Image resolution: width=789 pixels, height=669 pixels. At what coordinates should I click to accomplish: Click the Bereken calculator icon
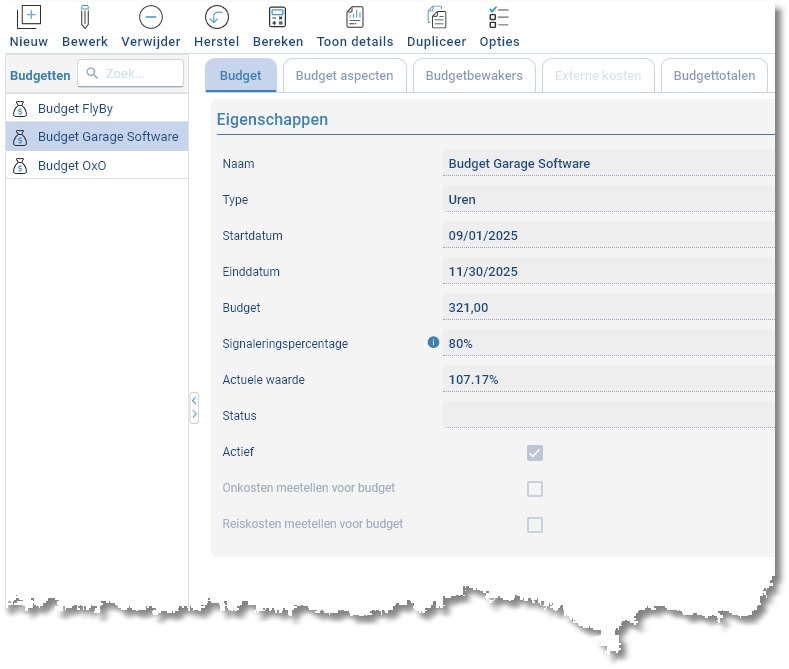tap(278, 17)
